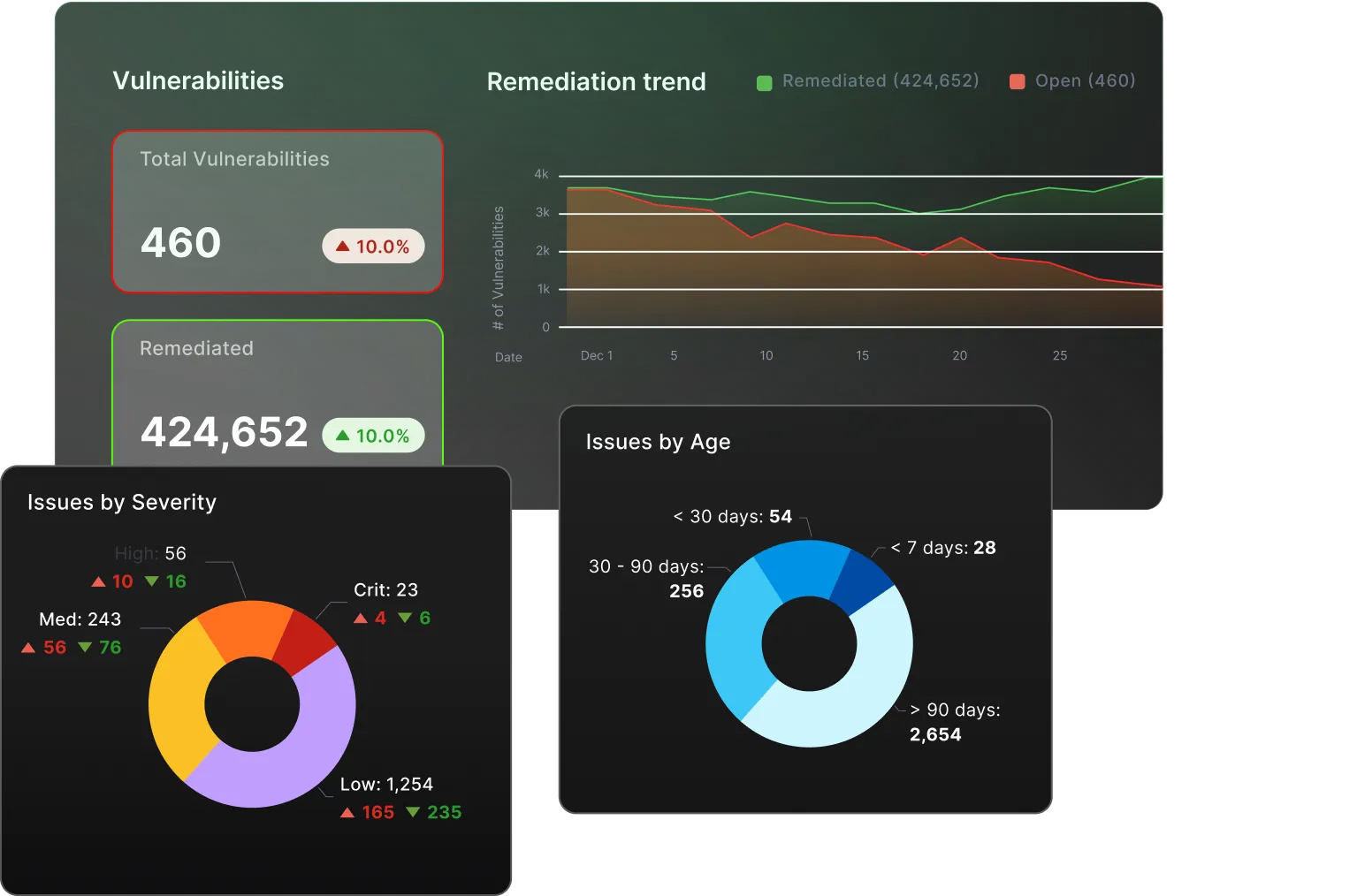Image resolution: width=1357 pixels, height=896 pixels.
Task: Click the red 10.0% increase badge
Action: [x=373, y=246]
